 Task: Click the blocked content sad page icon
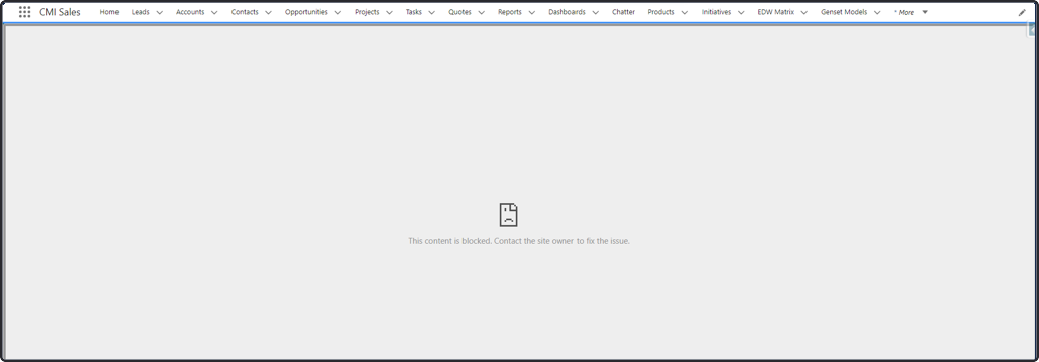click(508, 215)
